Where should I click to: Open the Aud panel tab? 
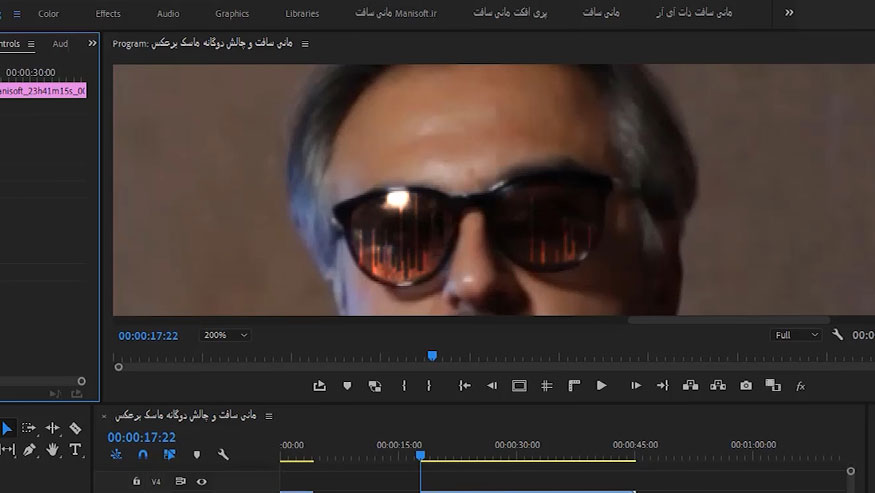[x=60, y=44]
